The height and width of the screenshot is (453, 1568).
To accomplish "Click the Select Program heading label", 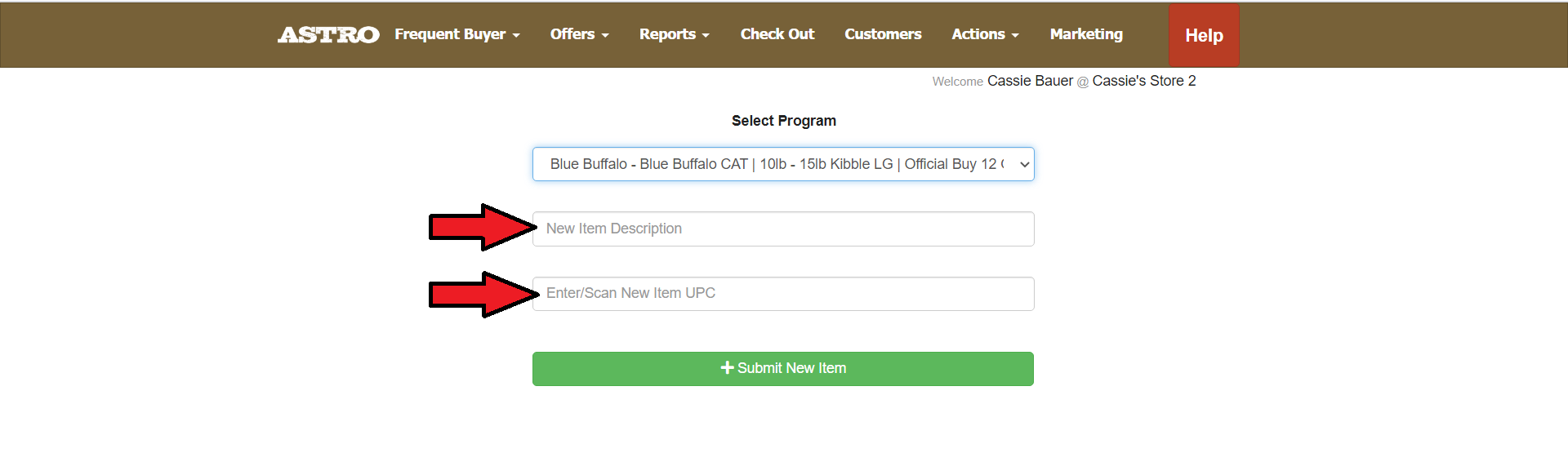I will pos(783,121).
